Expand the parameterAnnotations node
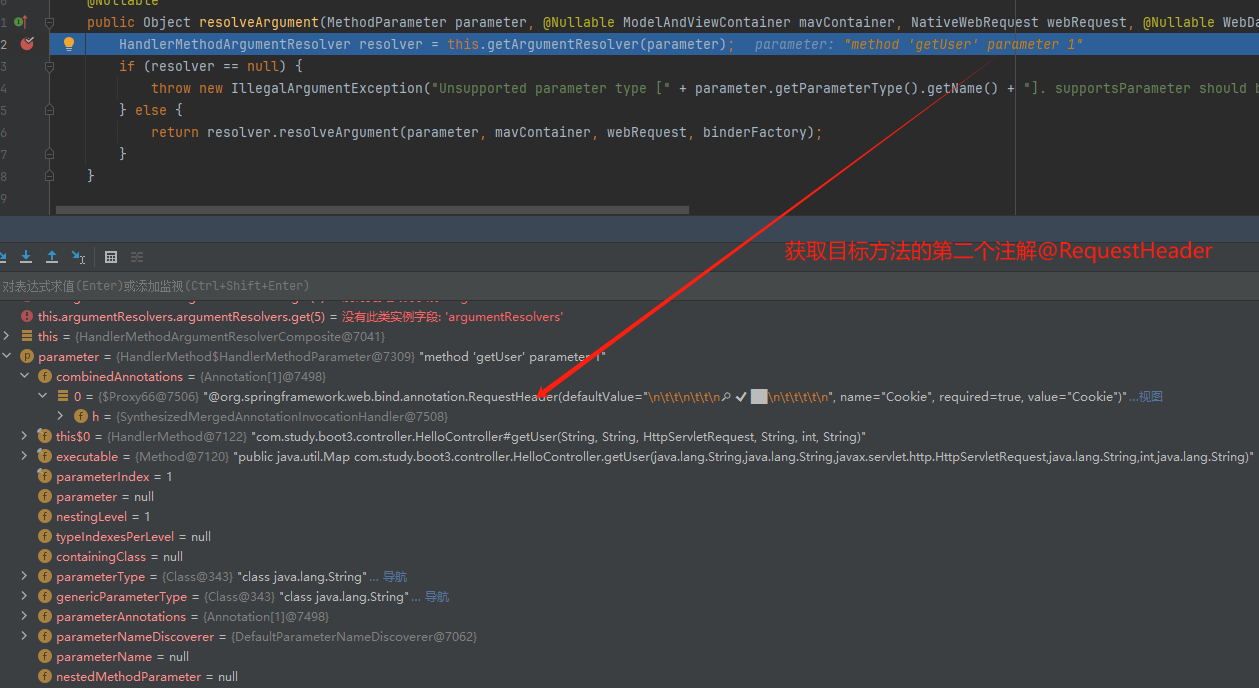This screenshot has width=1259, height=688. pos(25,616)
